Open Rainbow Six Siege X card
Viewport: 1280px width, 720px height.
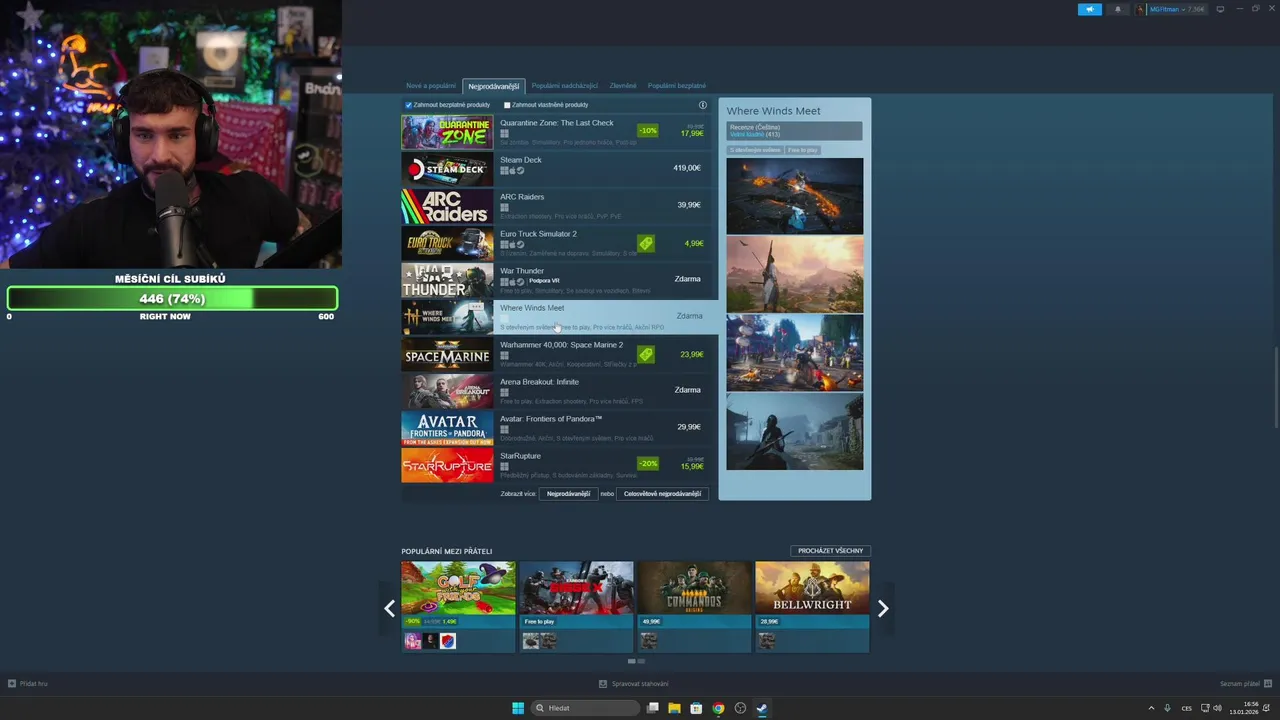[576, 607]
